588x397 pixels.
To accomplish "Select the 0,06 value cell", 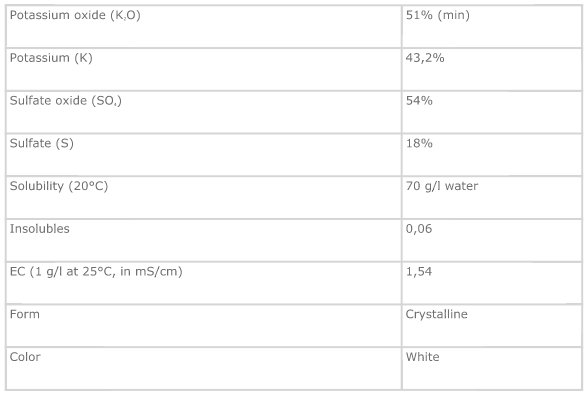I will click(x=492, y=240).
